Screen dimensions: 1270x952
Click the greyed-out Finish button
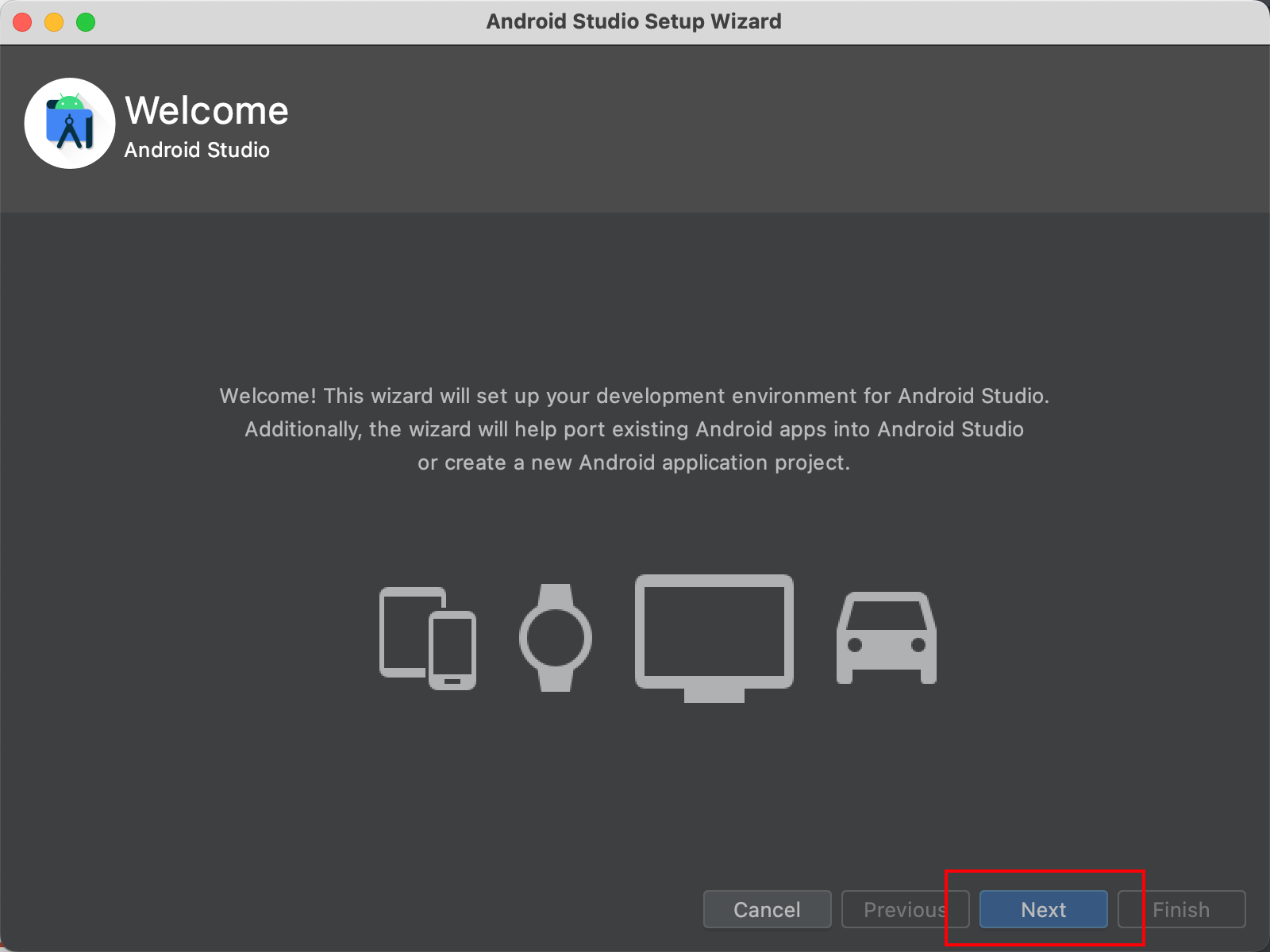point(1181,909)
